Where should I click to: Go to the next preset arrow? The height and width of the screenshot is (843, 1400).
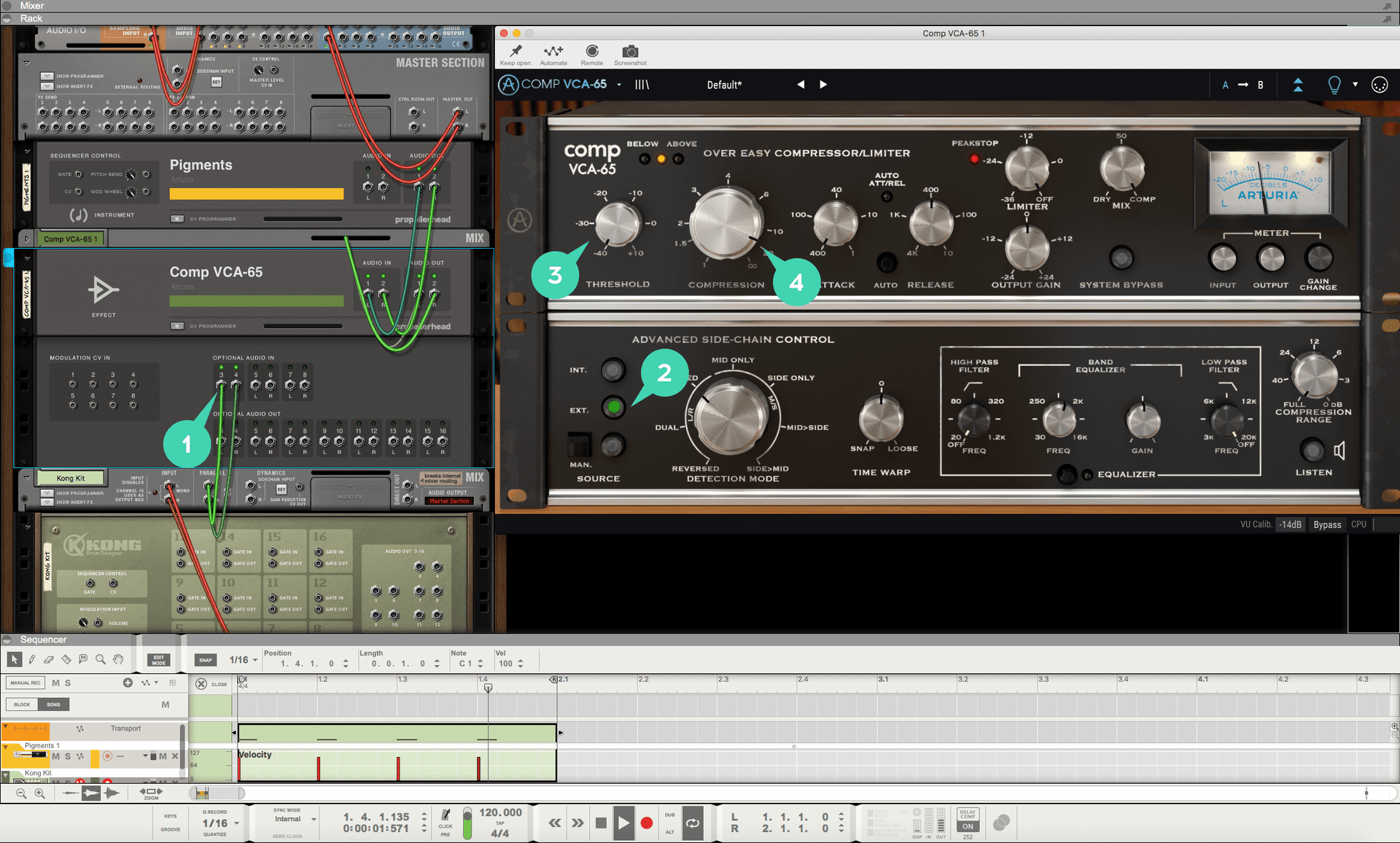tap(823, 85)
